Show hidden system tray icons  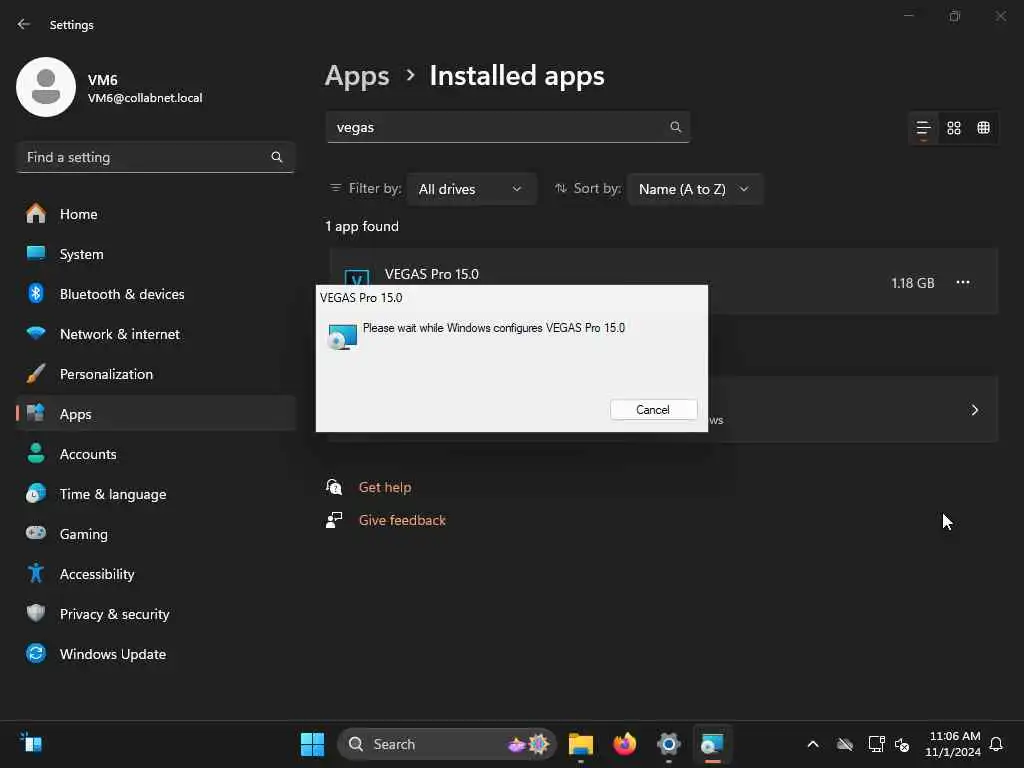point(813,744)
